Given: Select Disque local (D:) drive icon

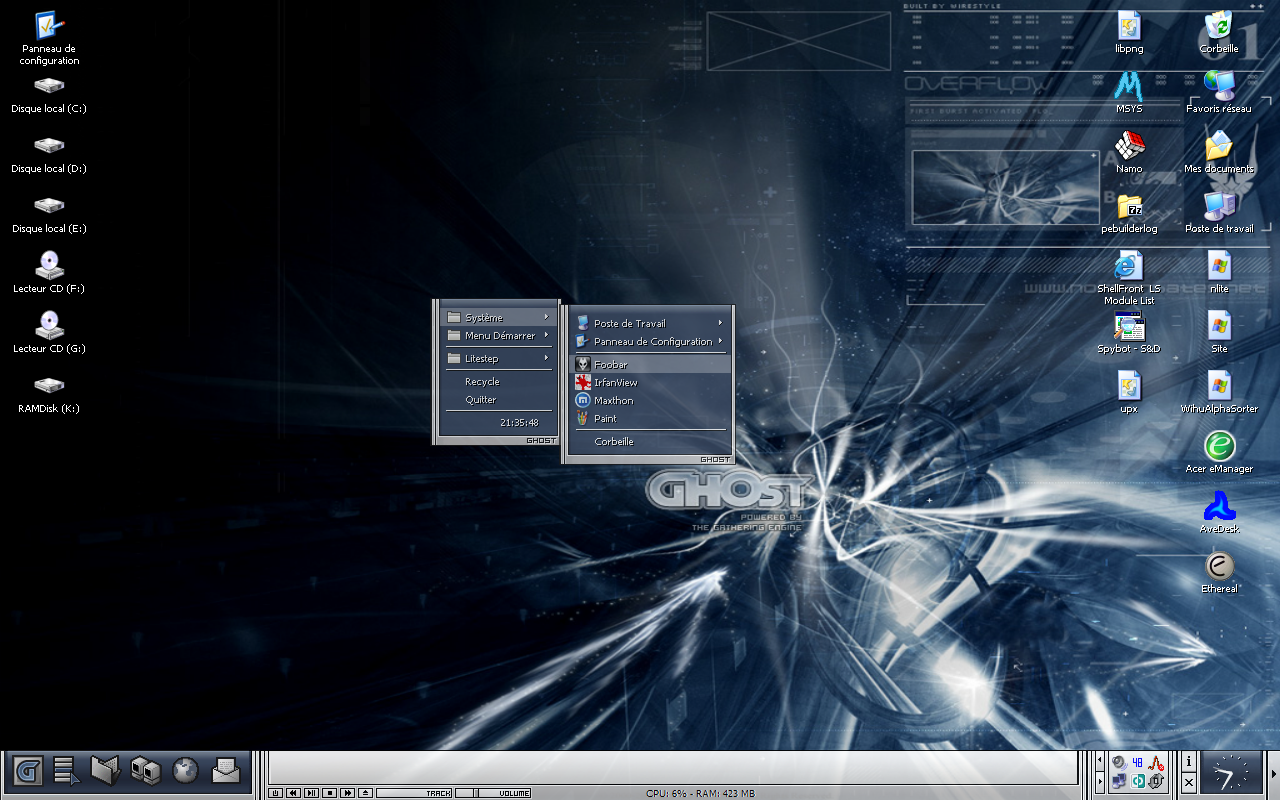Looking at the screenshot, I should pos(49,155).
